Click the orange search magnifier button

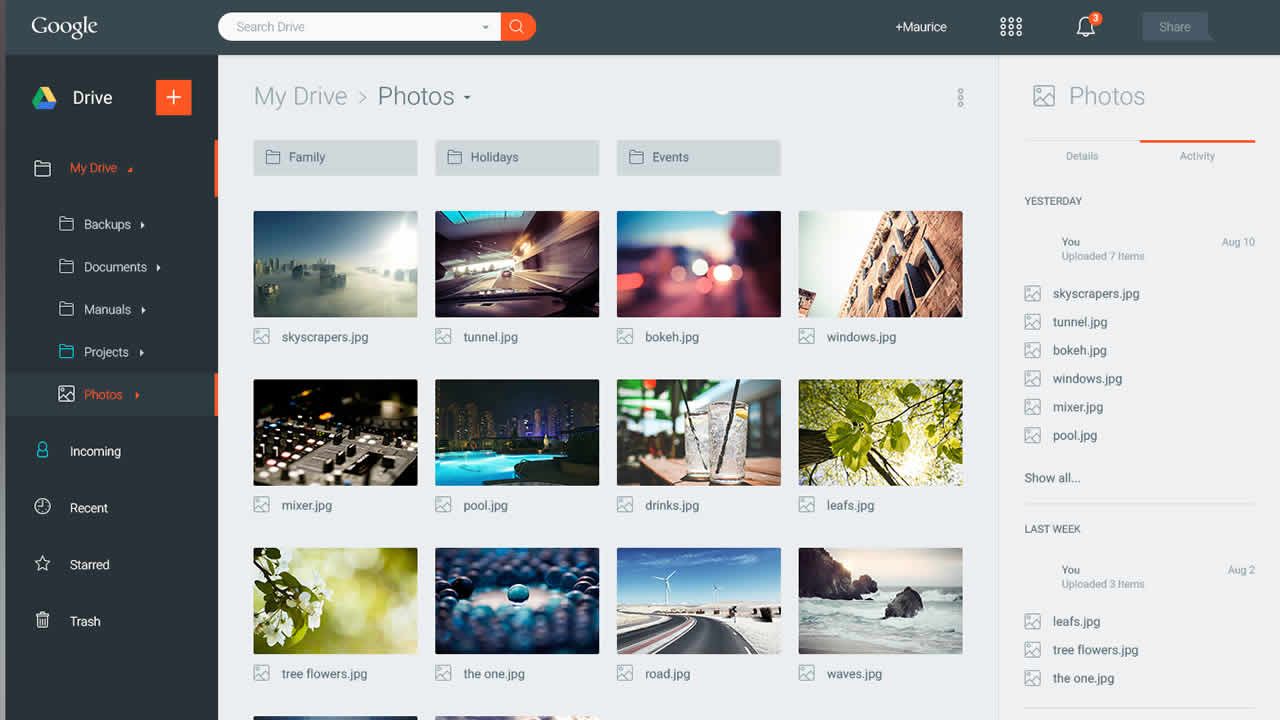pyautogui.click(x=517, y=27)
